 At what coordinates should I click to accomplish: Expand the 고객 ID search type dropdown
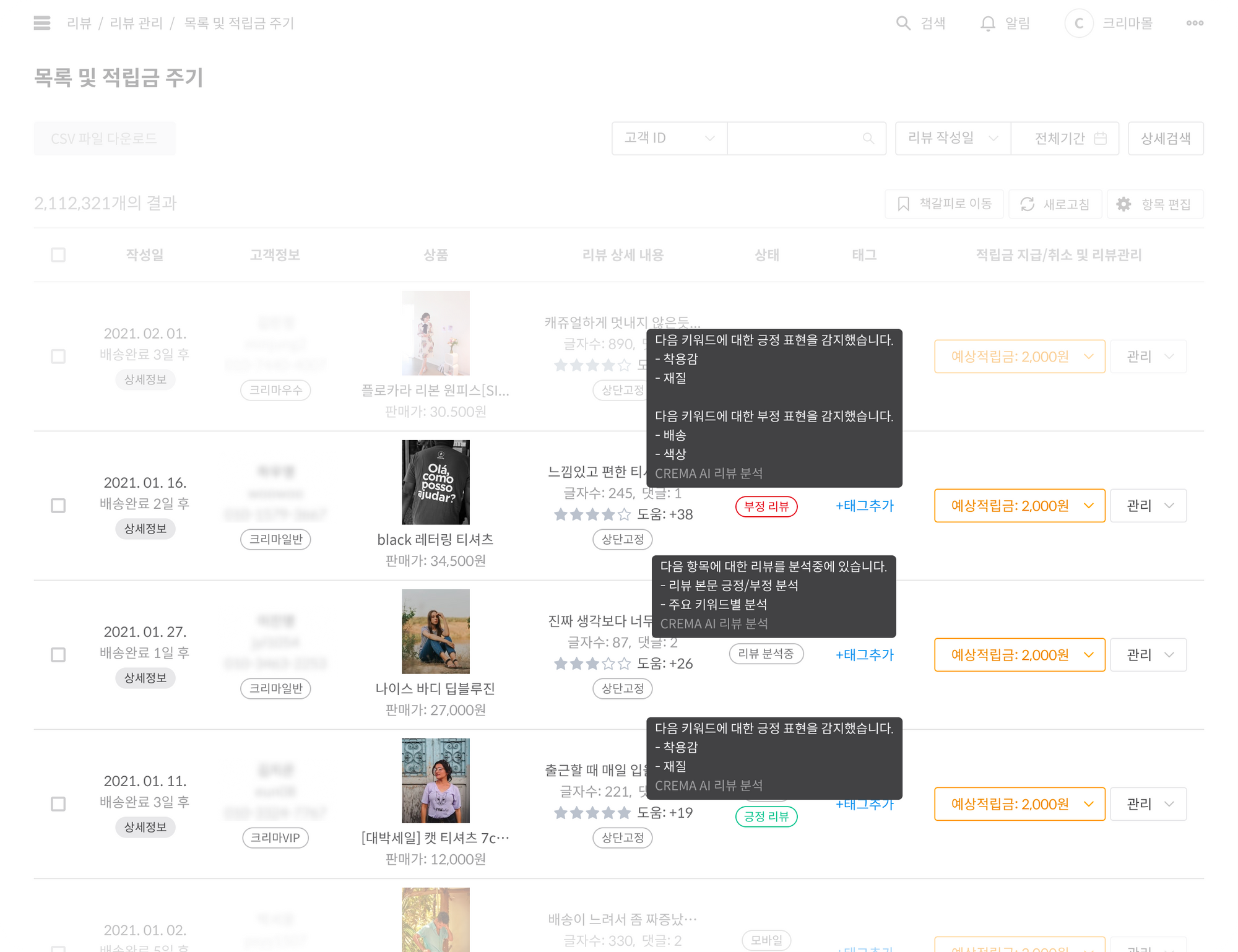click(x=669, y=138)
